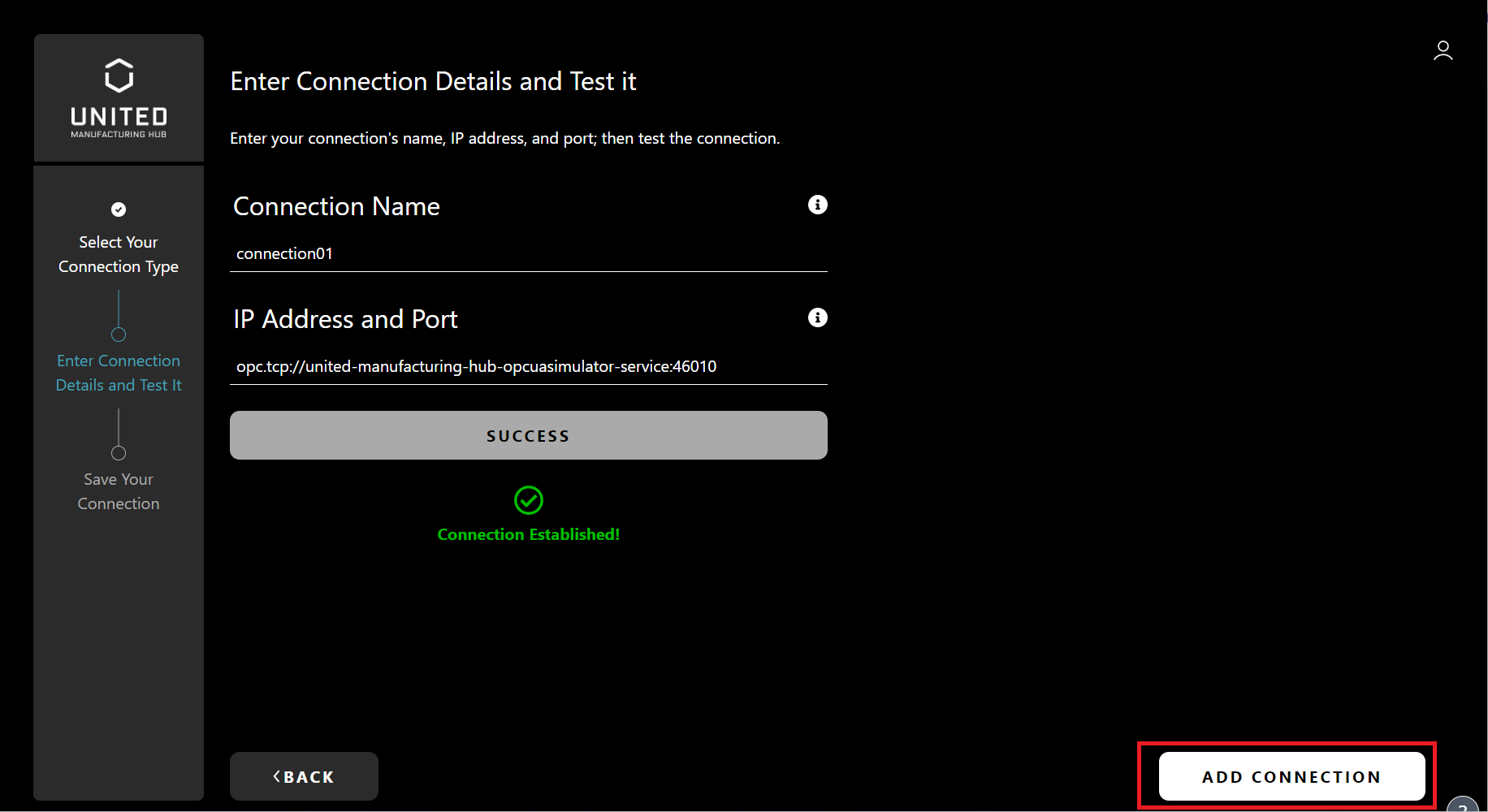Click into the Connection Name input field
This screenshot has width=1488, height=812.
[528, 254]
